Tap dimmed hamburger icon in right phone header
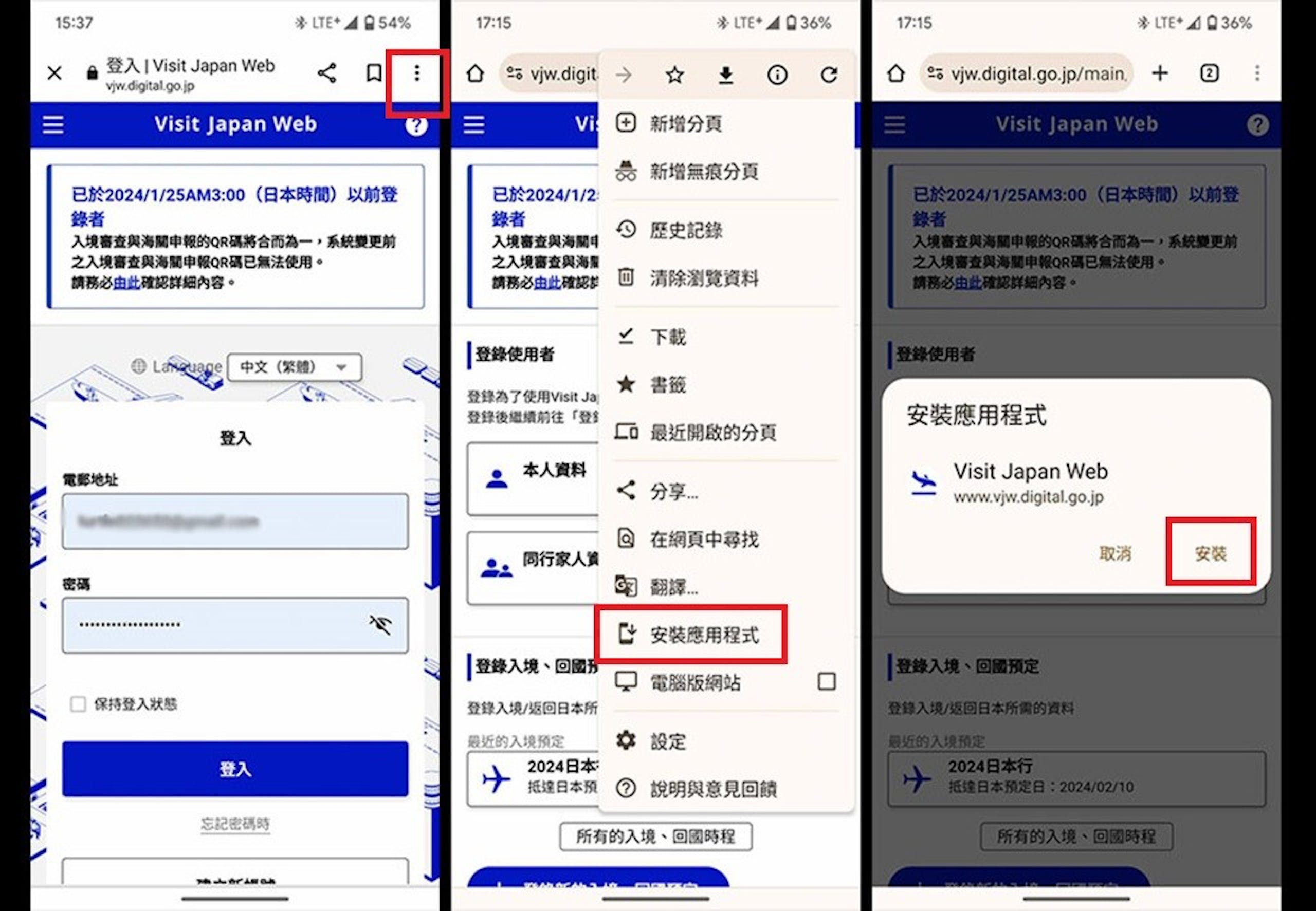Screen dimensions: 1316x911 [894, 125]
